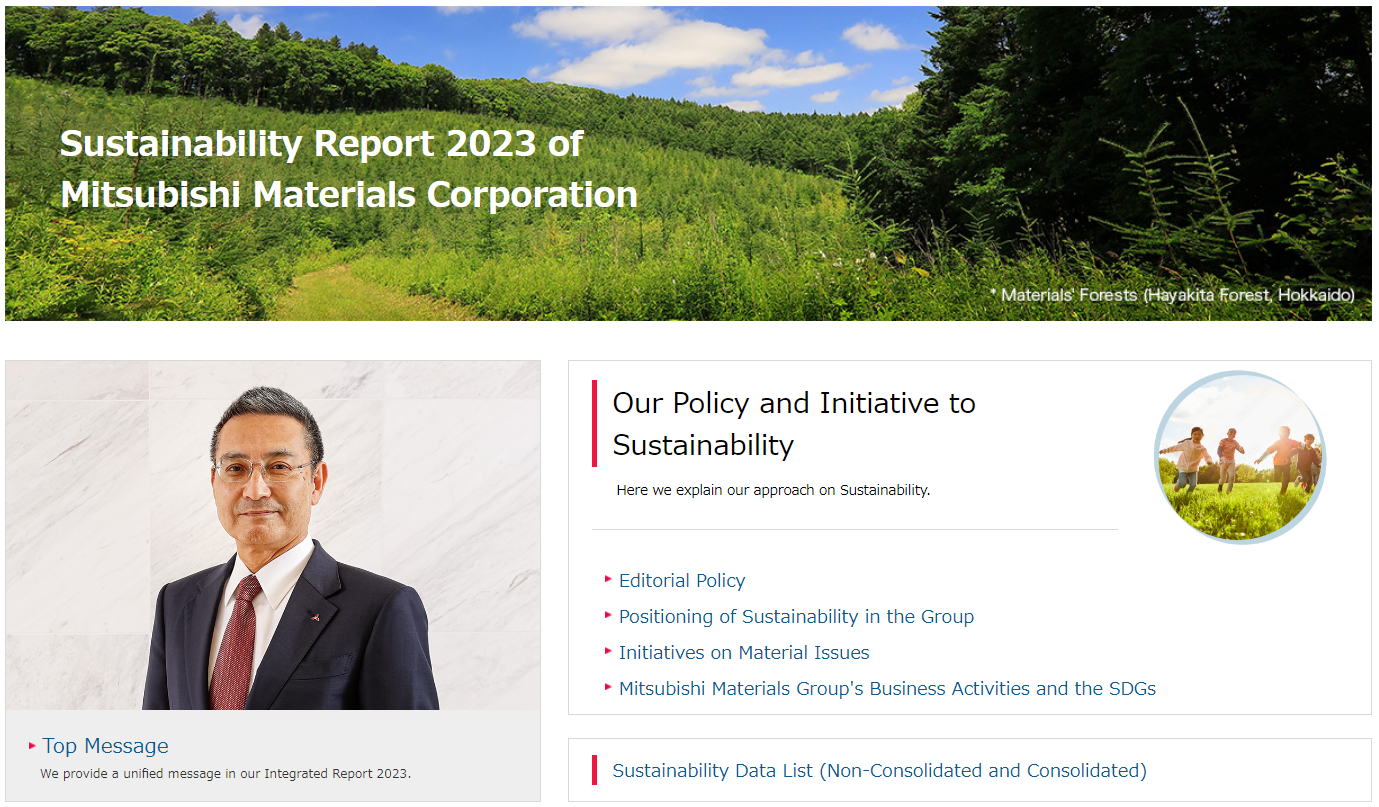Click the red arrow beside Editorial Policy
Image resolution: width=1379 pixels, height=807 pixels.
click(609, 579)
